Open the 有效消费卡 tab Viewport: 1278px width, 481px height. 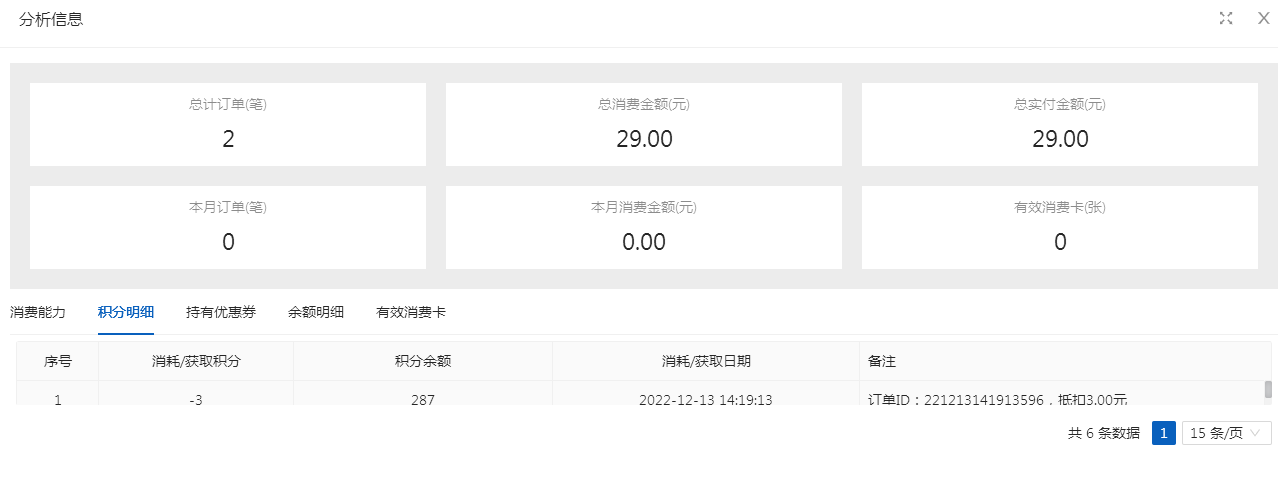point(411,312)
